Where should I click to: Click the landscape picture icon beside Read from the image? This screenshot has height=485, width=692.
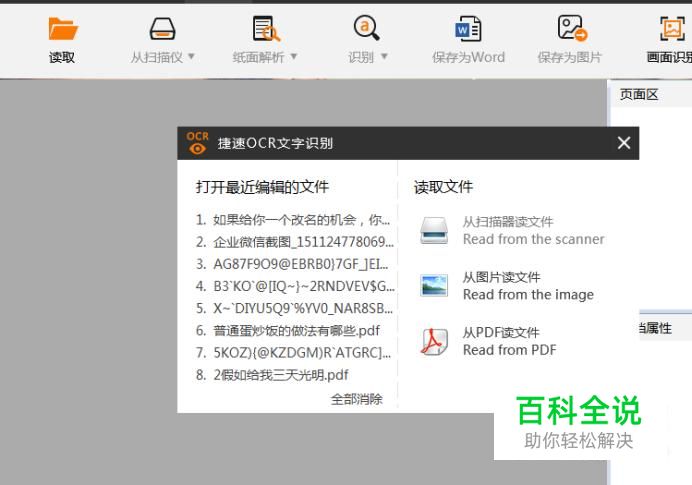(x=434, y=286)
